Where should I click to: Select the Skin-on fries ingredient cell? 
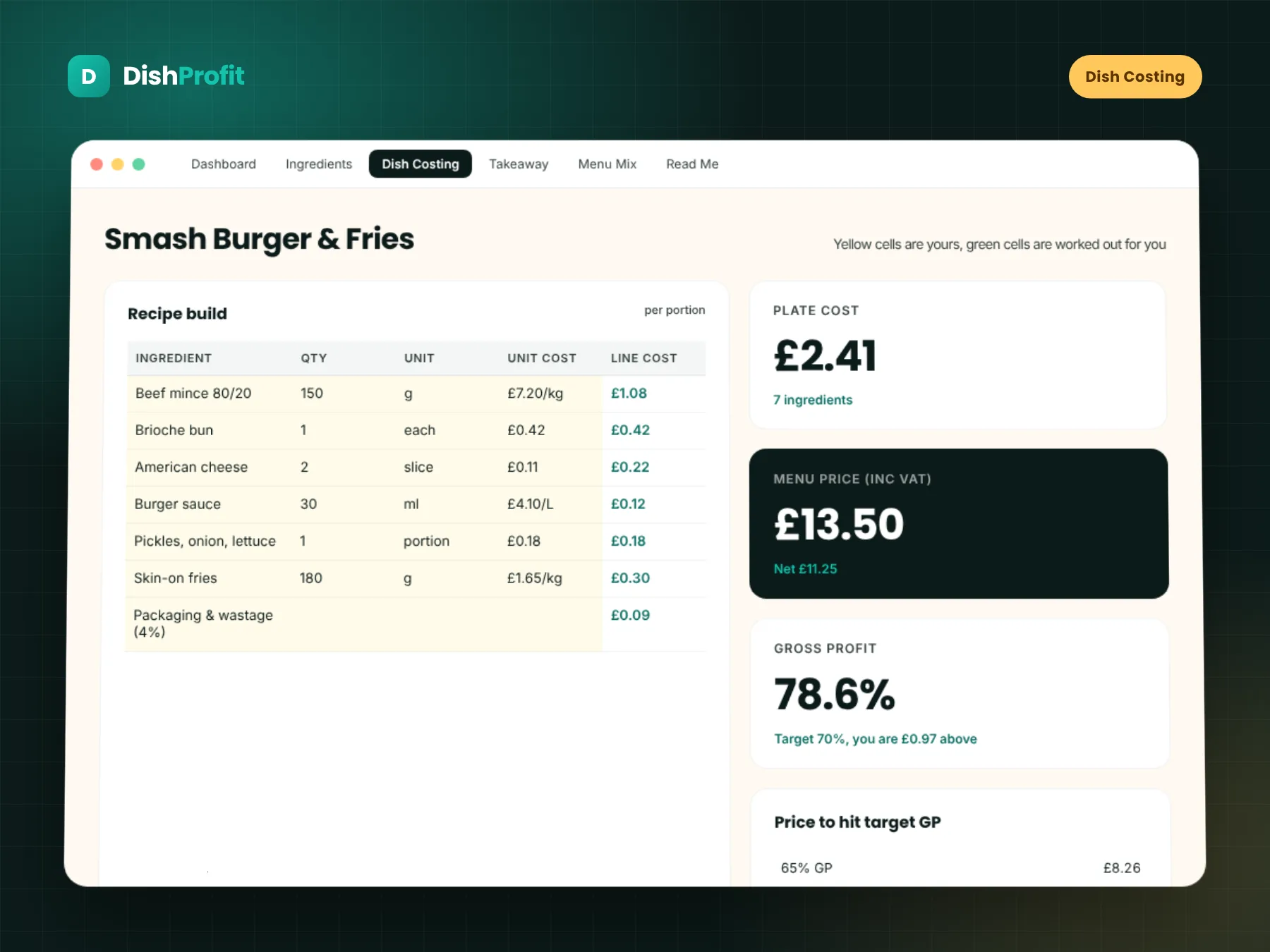coord(176,578)
